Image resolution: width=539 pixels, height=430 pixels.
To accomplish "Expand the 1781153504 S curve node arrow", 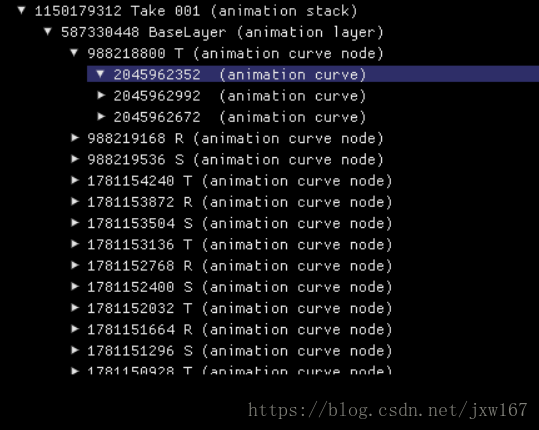I will 75,223.
